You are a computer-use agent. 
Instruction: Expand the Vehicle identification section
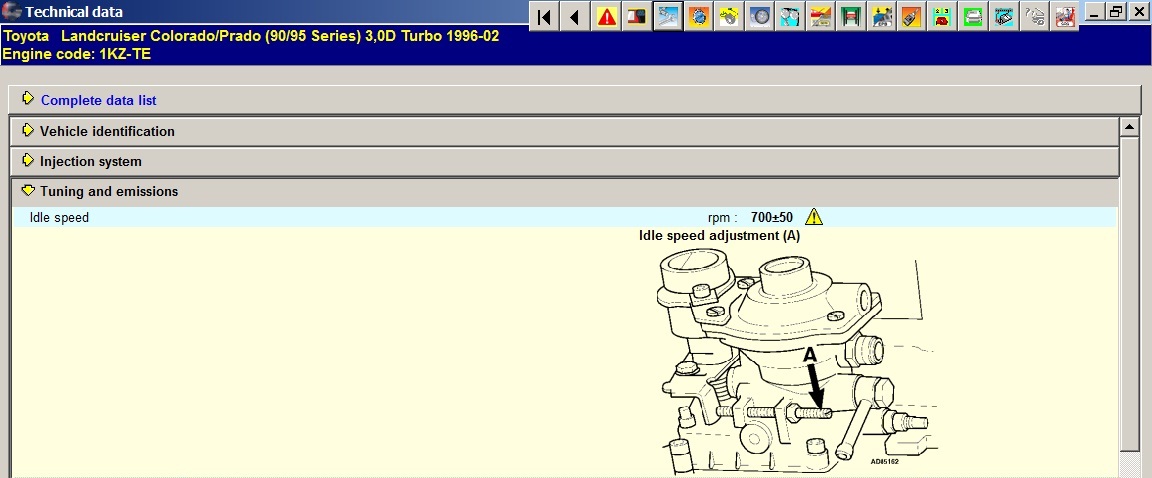pos(107,131)
